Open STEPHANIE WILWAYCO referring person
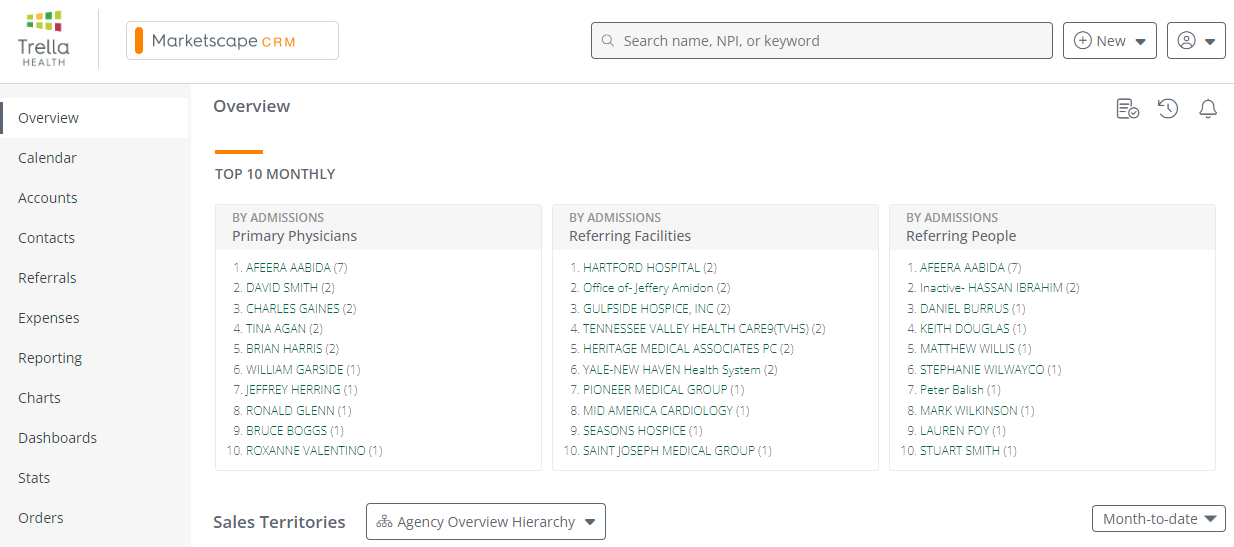 pos(982,370)
